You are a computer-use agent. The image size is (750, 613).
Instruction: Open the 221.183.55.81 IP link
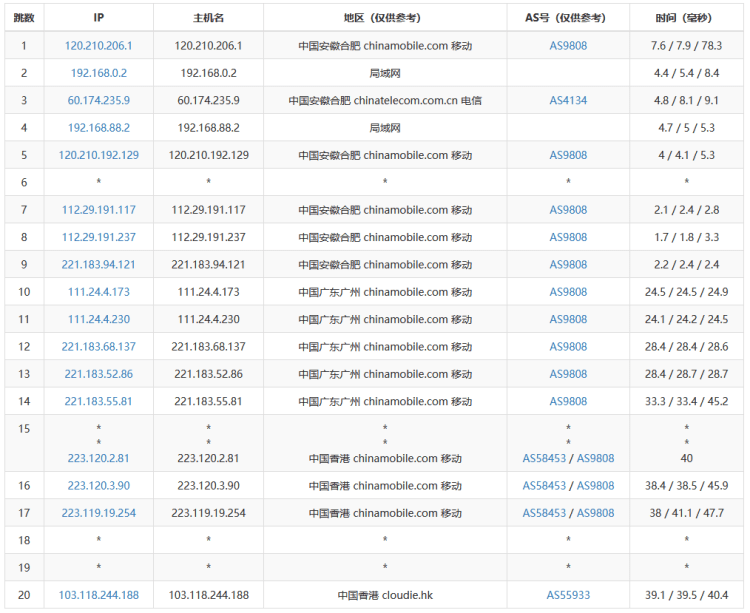(x=98, y=402)
